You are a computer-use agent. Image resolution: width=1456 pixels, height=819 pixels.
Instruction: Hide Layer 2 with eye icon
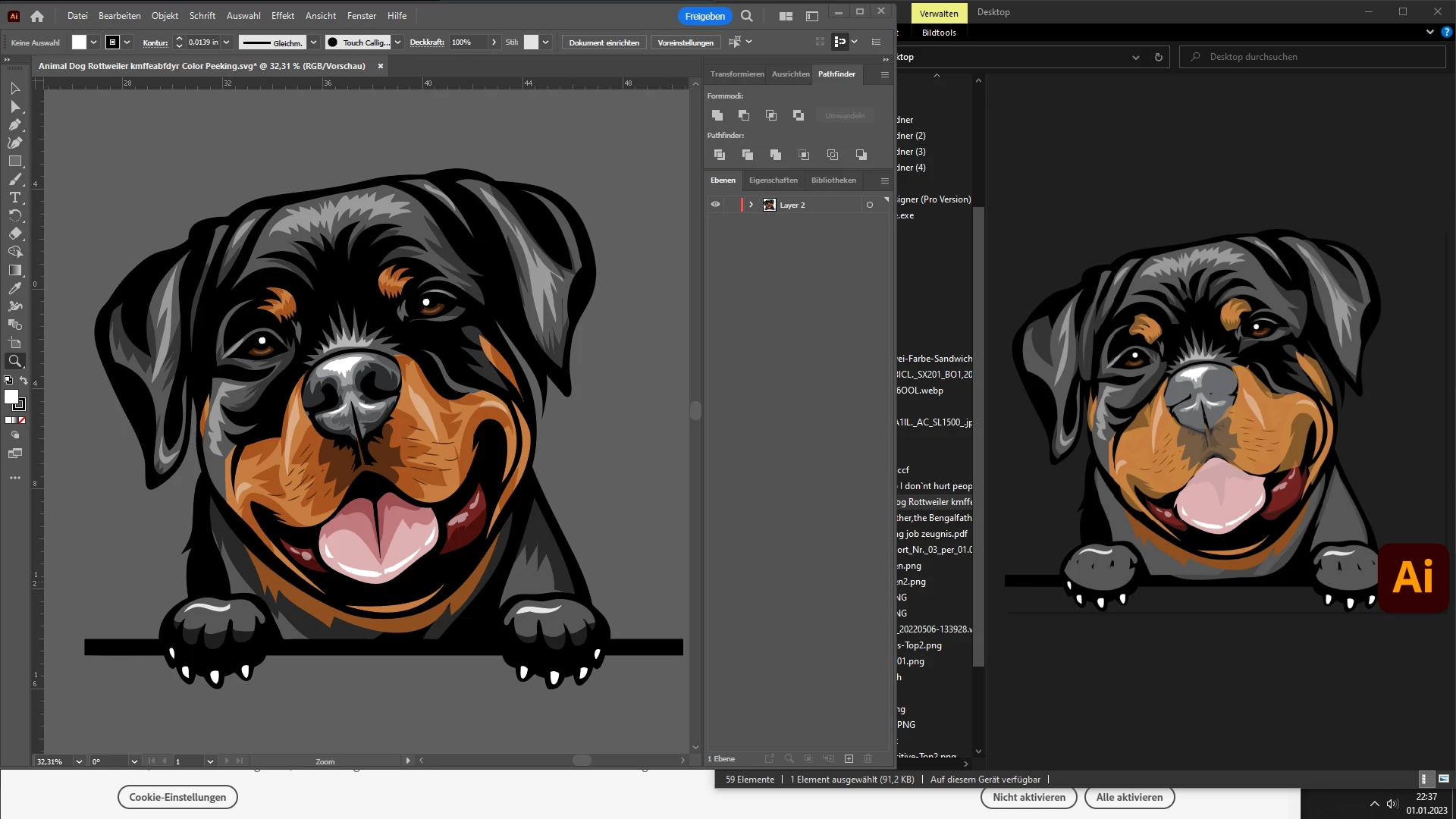[715, 205]
